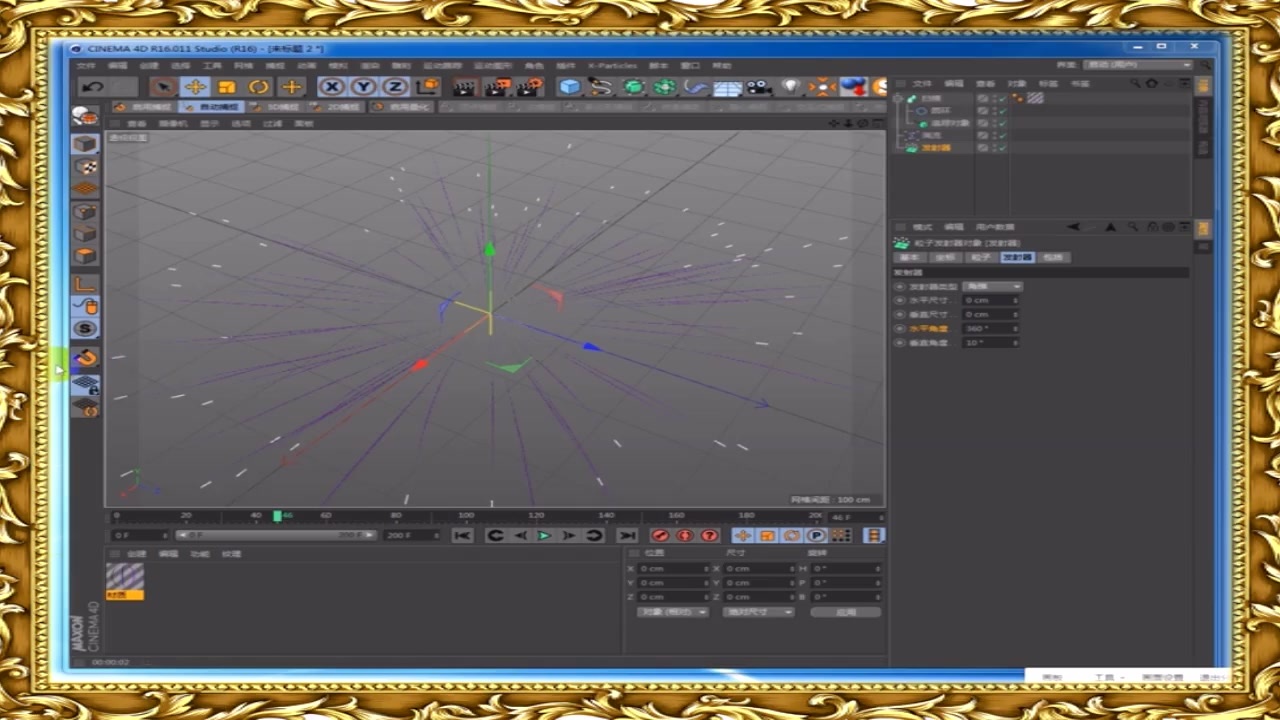Click the X position field showing 0 cm
Screen dimensions: 1280x720
tap(674, 568)
